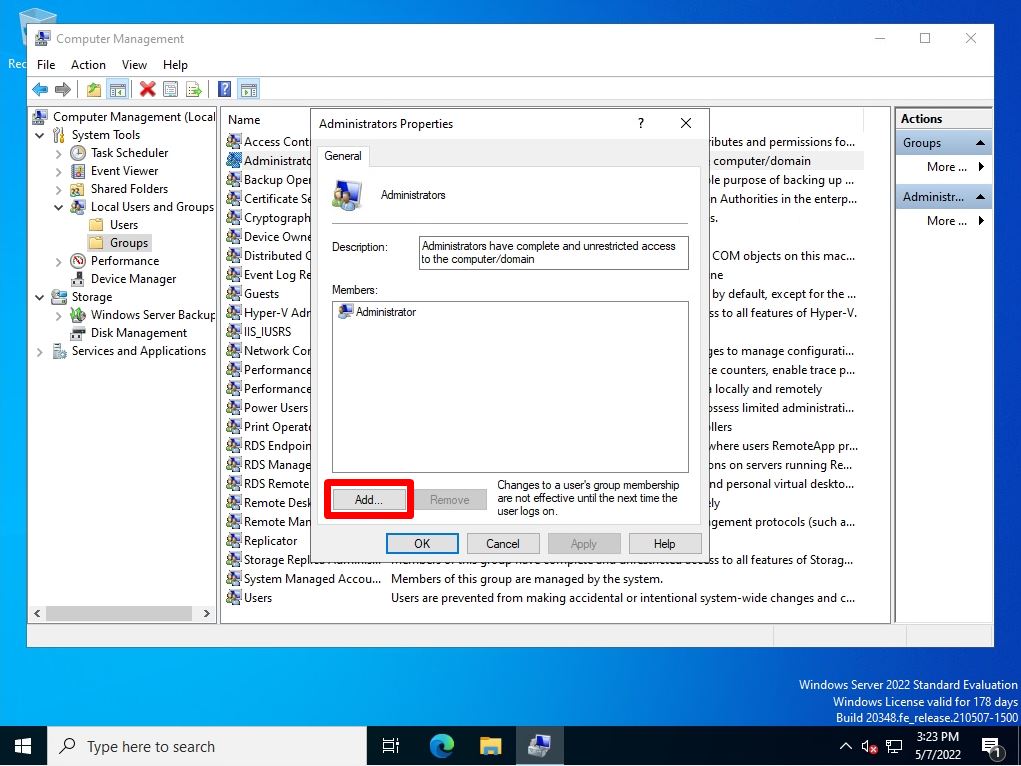The width and height of the screenshot is (1021, 766).
Task: Select the Groups folder in the tree
Action: [x=119, y=243]
